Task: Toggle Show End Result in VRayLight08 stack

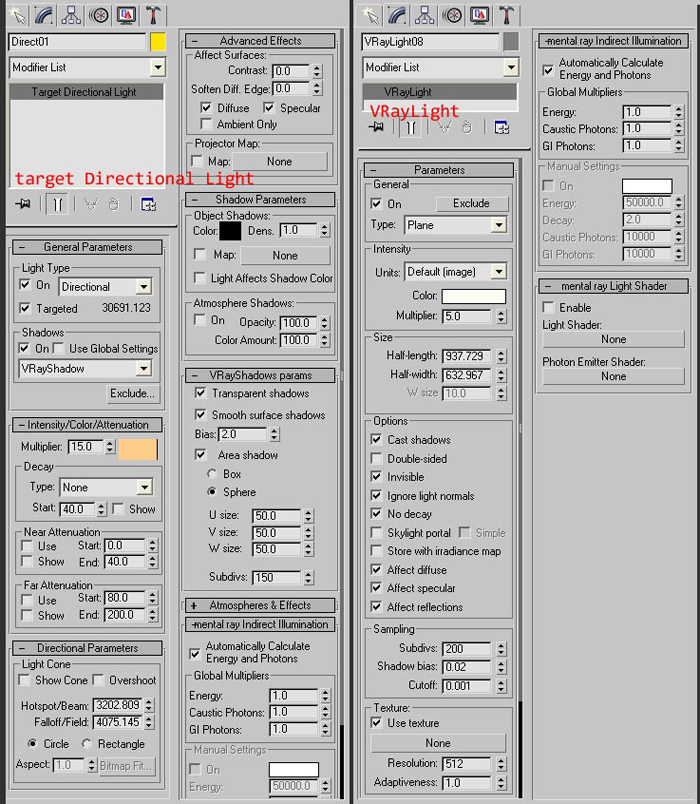Action: point(411,127)
